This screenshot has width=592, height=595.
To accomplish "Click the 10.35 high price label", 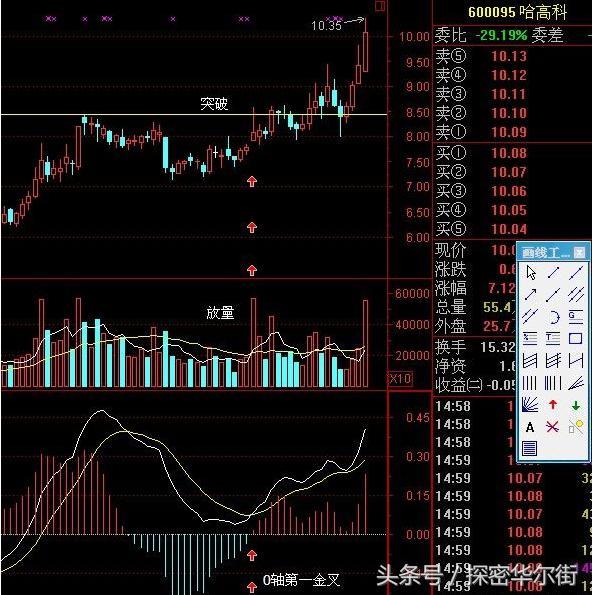I will 326,25.
